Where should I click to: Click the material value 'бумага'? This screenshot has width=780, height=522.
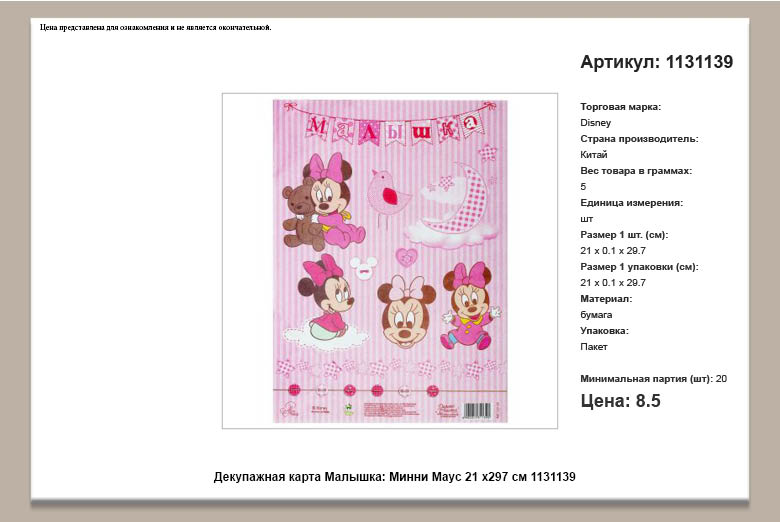tap(596, 315)
